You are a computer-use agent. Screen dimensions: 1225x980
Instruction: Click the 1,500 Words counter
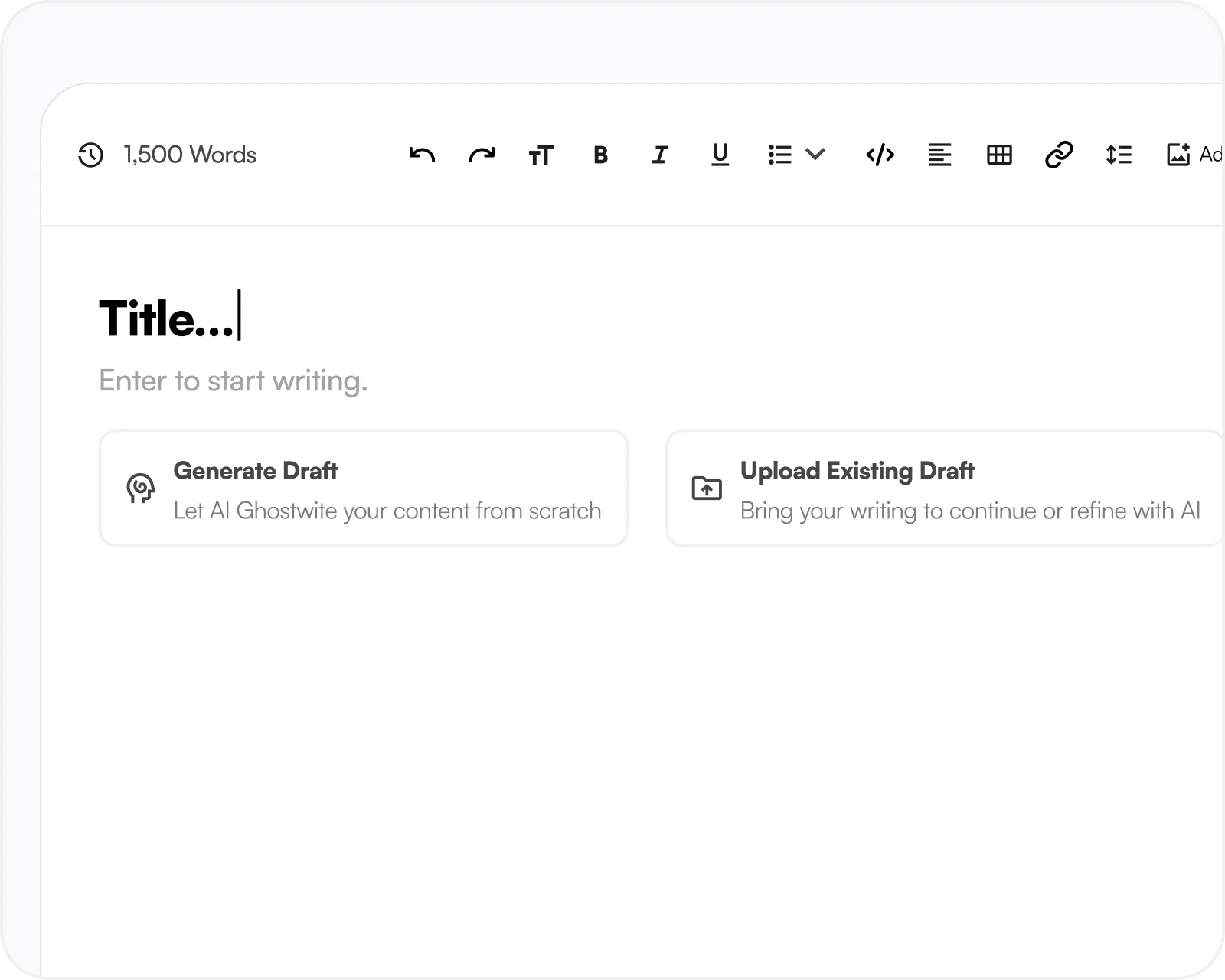(x=190, y=155)
